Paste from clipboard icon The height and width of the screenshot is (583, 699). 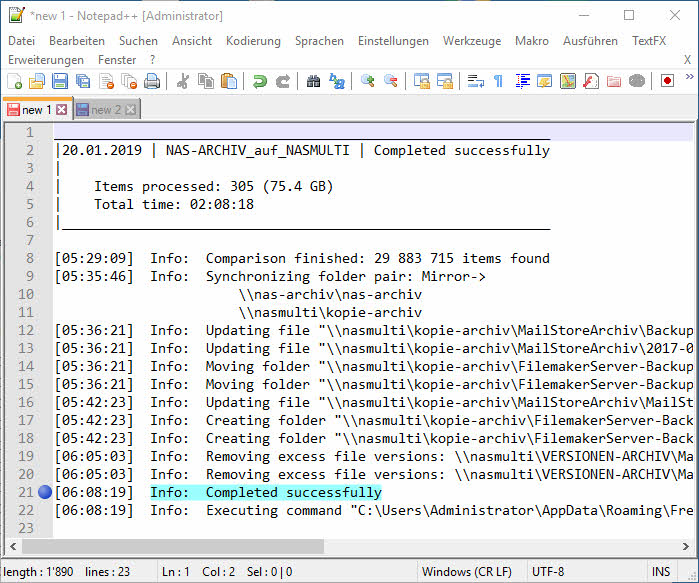coord(229,81)
